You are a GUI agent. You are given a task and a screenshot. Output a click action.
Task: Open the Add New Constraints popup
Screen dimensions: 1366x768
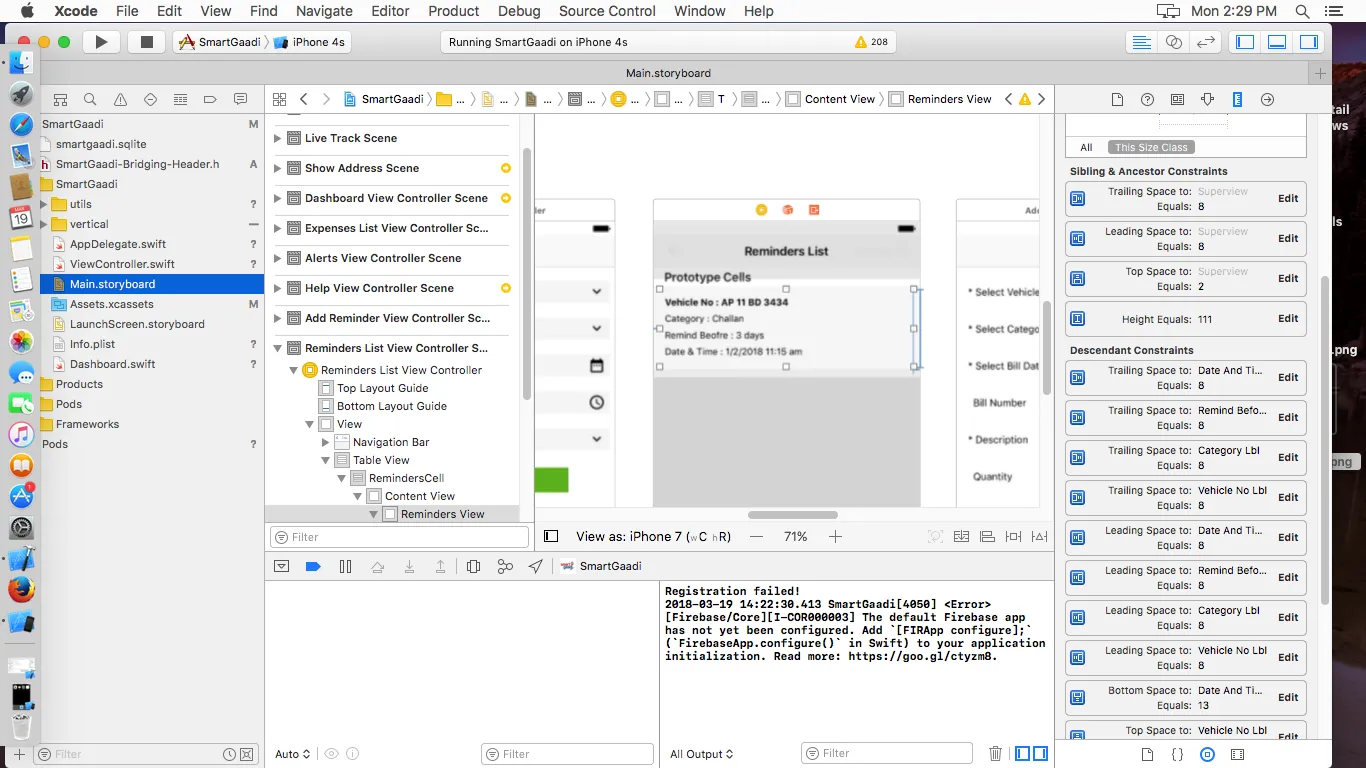coord(1013,536)
